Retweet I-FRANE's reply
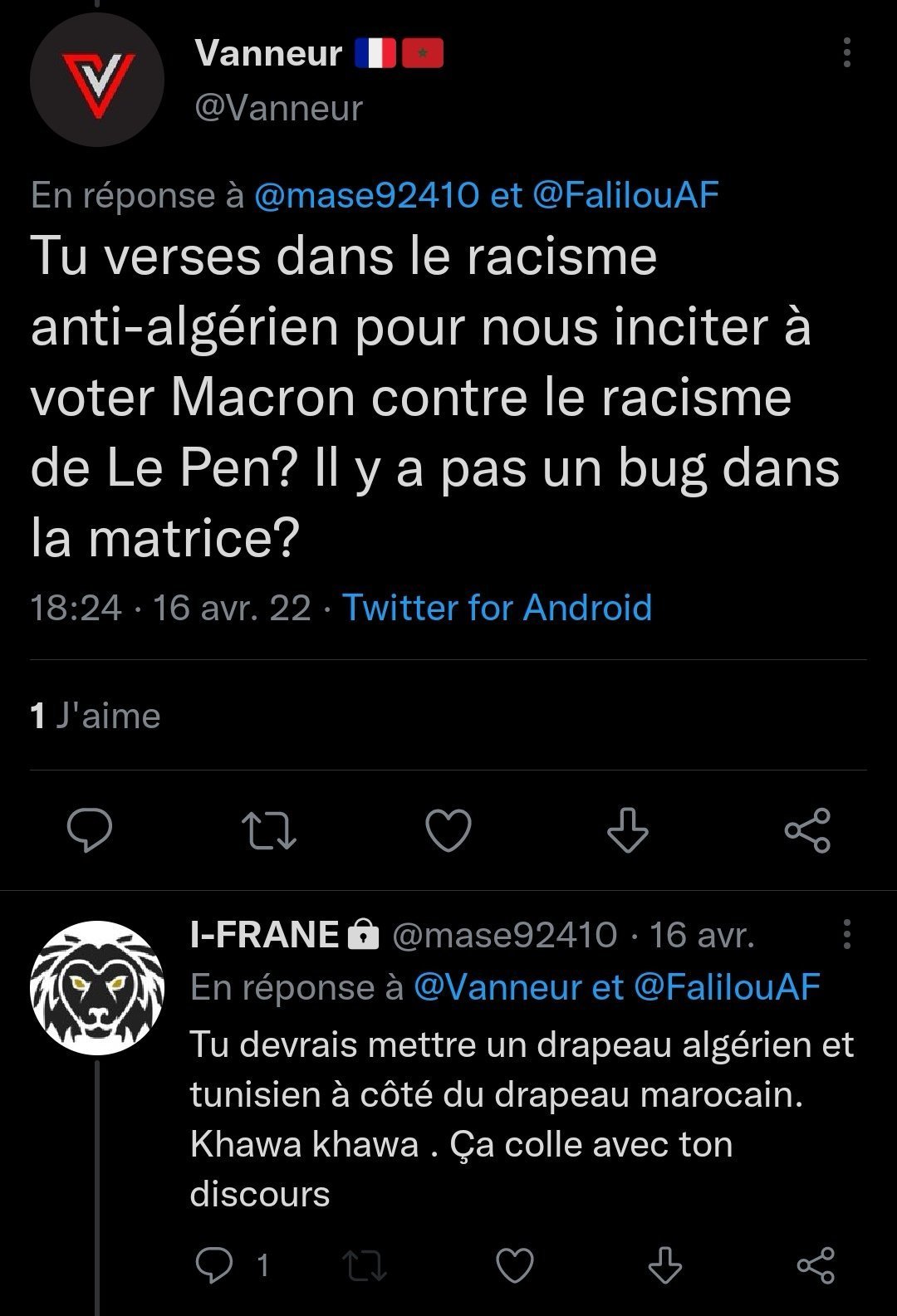 pyautogui.click(x=365, y=1265)
